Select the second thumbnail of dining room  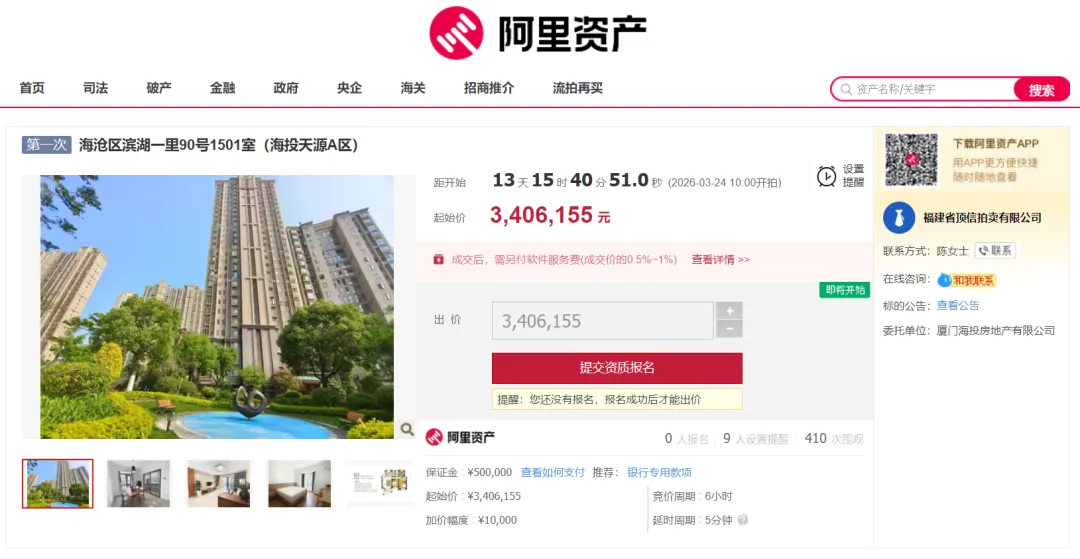tap(138, 484)
